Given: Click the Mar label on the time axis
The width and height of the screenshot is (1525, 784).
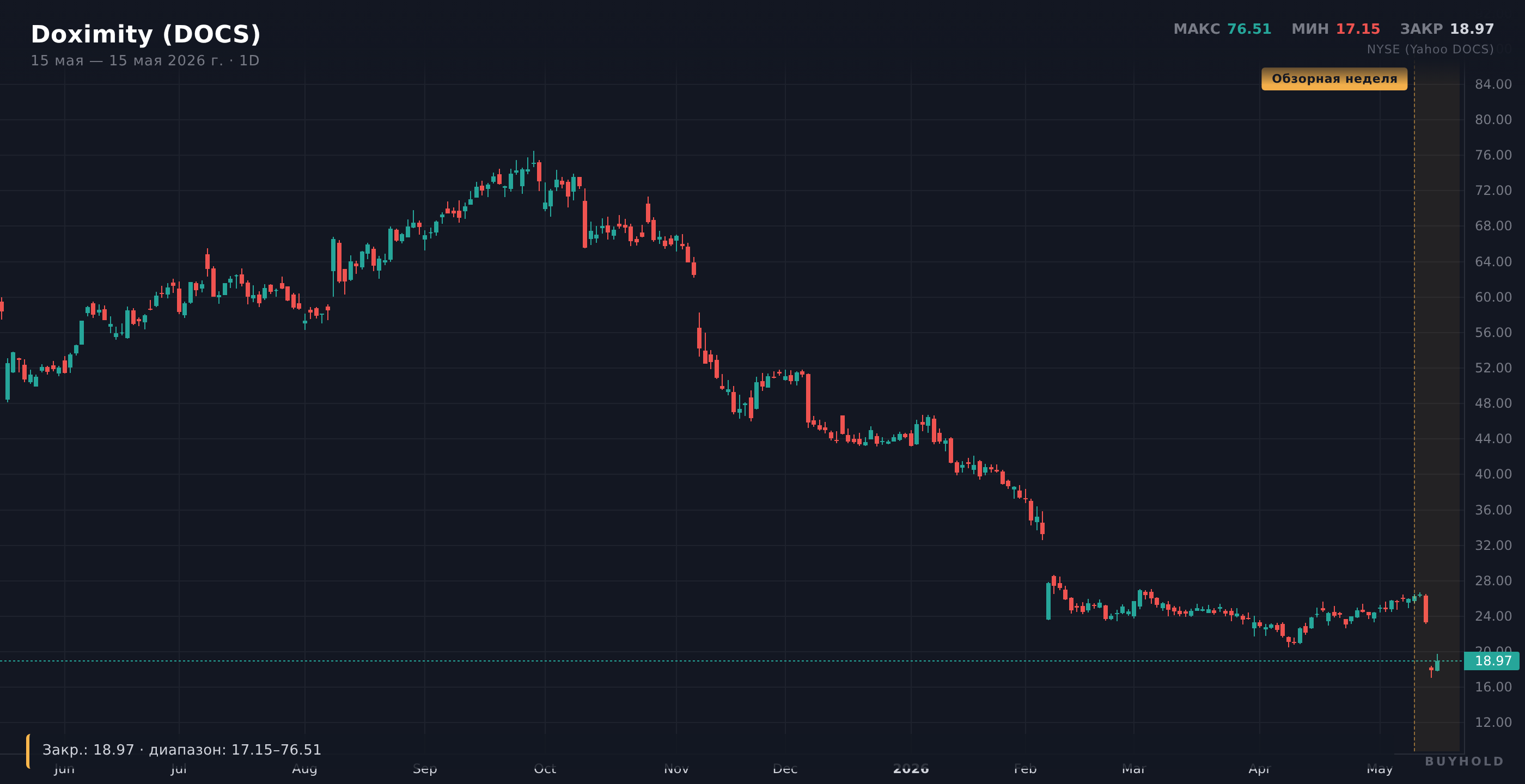Looking at the screenshot, I should 1134,769.
